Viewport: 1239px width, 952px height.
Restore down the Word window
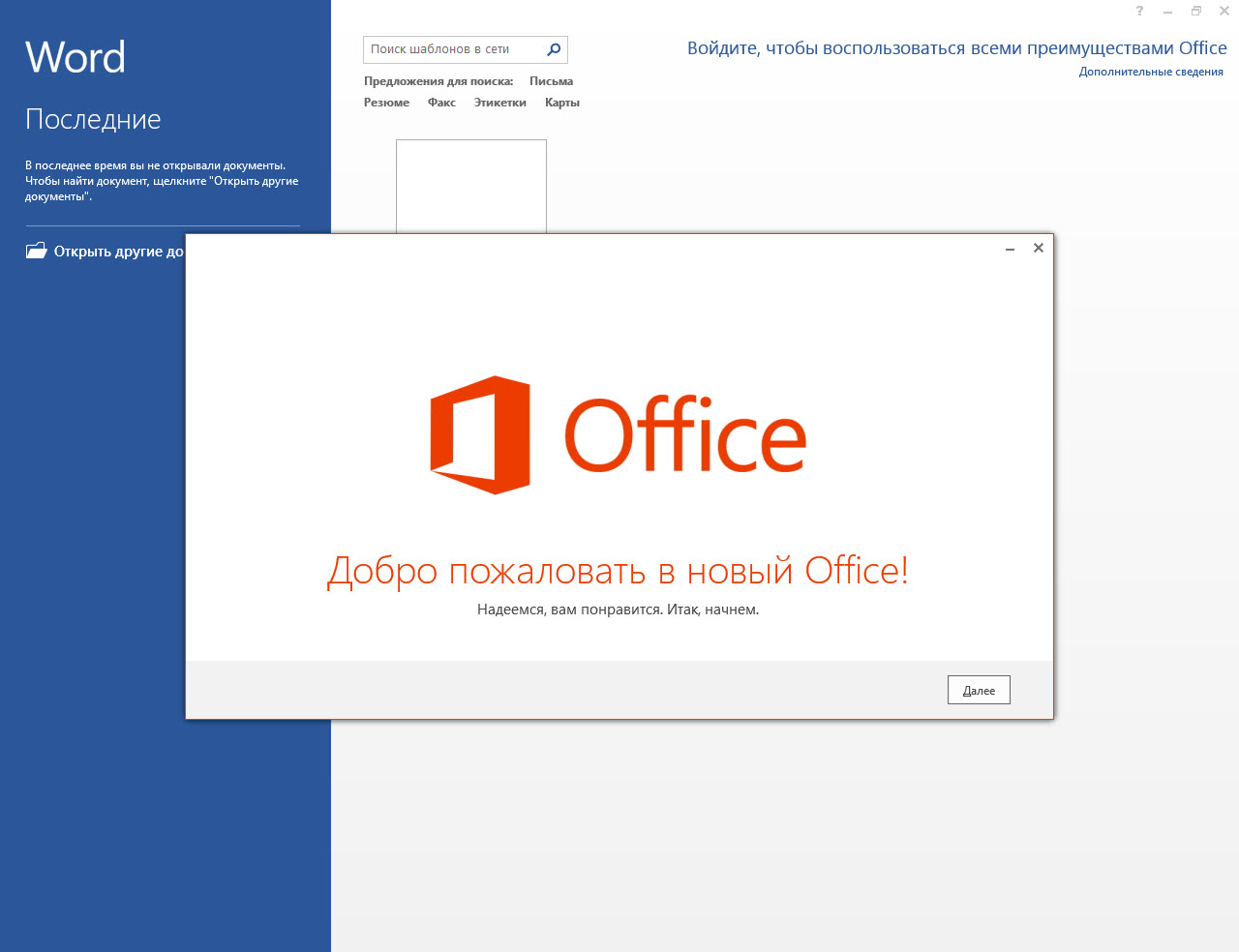pyautogui.click(x=1196, y=11)
